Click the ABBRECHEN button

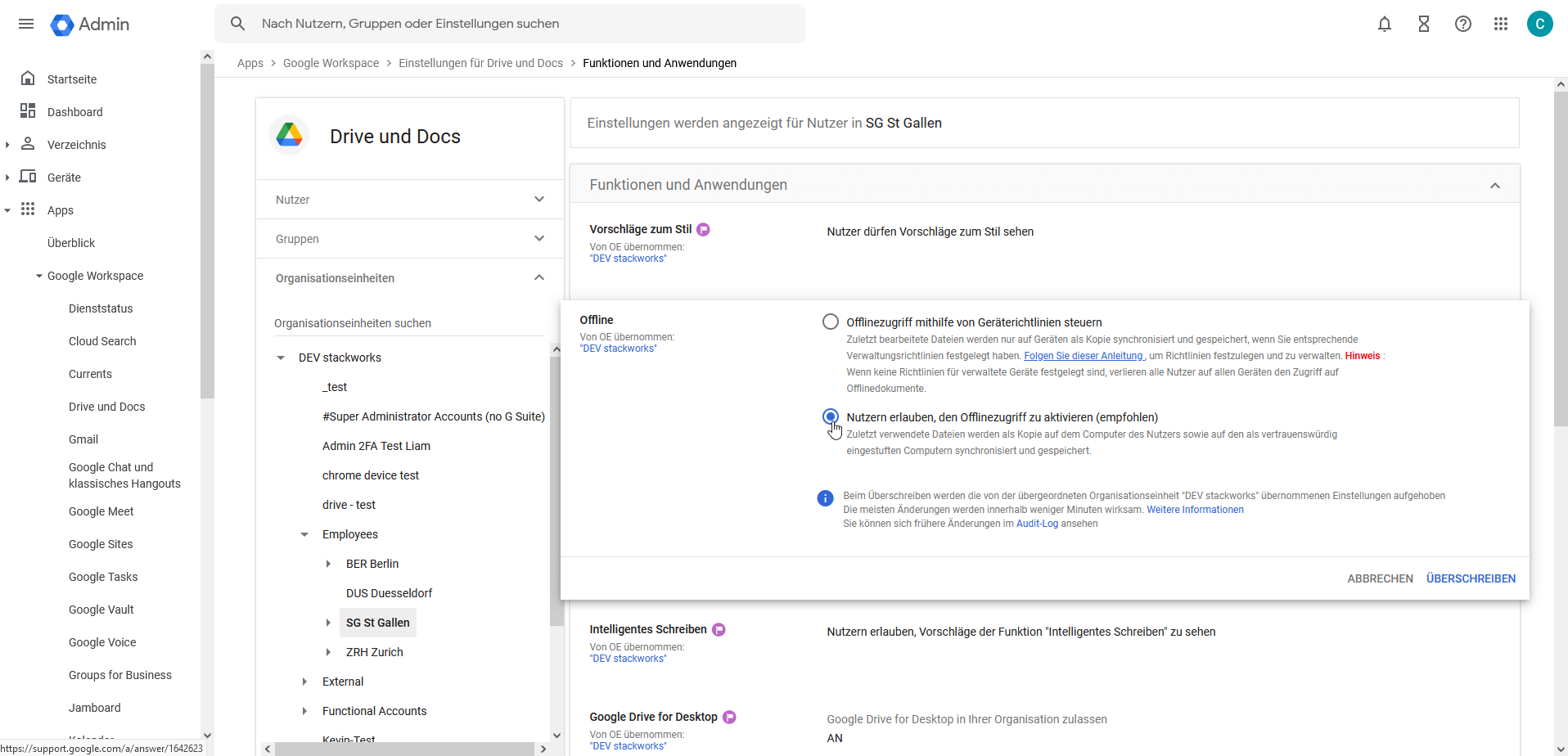pos(1380,578)
